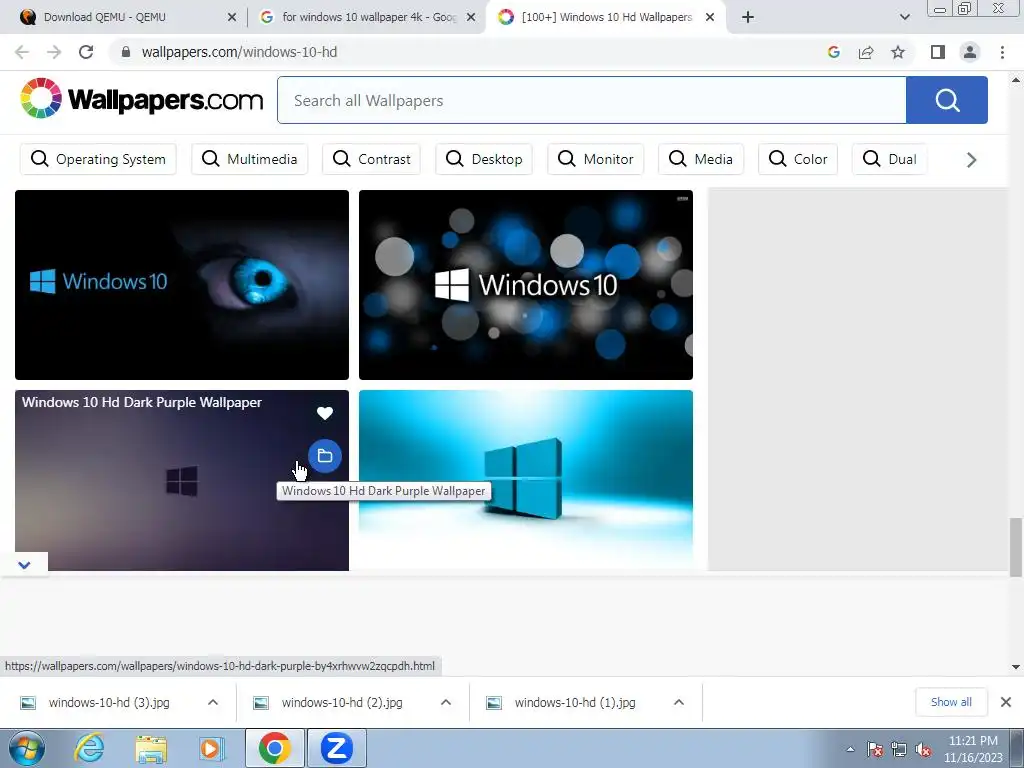Click the Action Center flag tray icon
The height and width of the screenshot is (768, 1024).
click(x=875, y=749)
